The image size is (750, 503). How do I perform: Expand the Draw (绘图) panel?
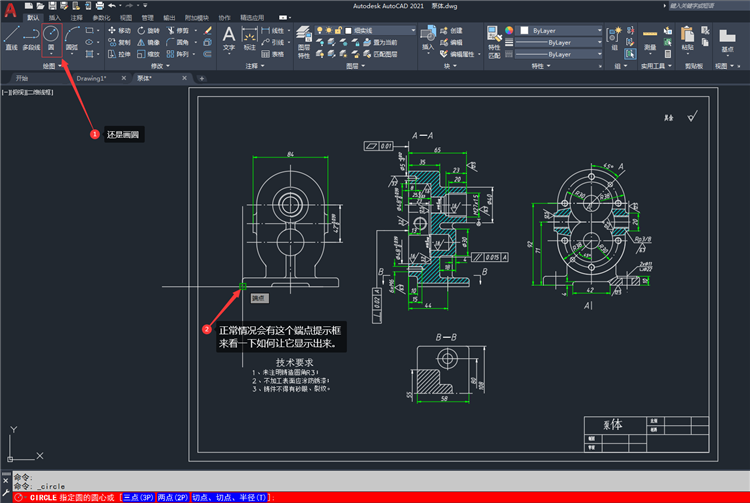point(52,66)
